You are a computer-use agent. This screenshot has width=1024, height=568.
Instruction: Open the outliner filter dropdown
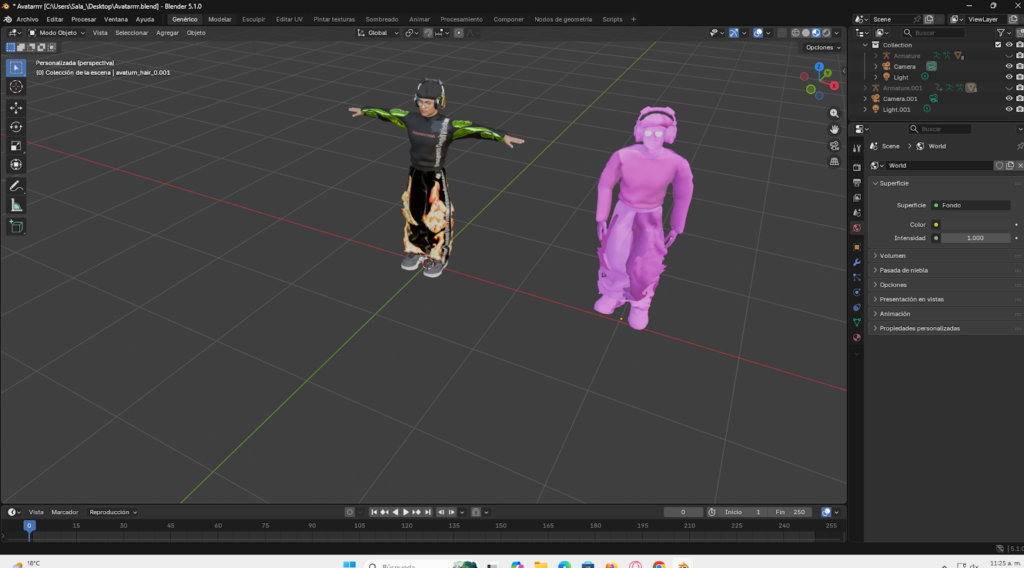[1002, 33]
